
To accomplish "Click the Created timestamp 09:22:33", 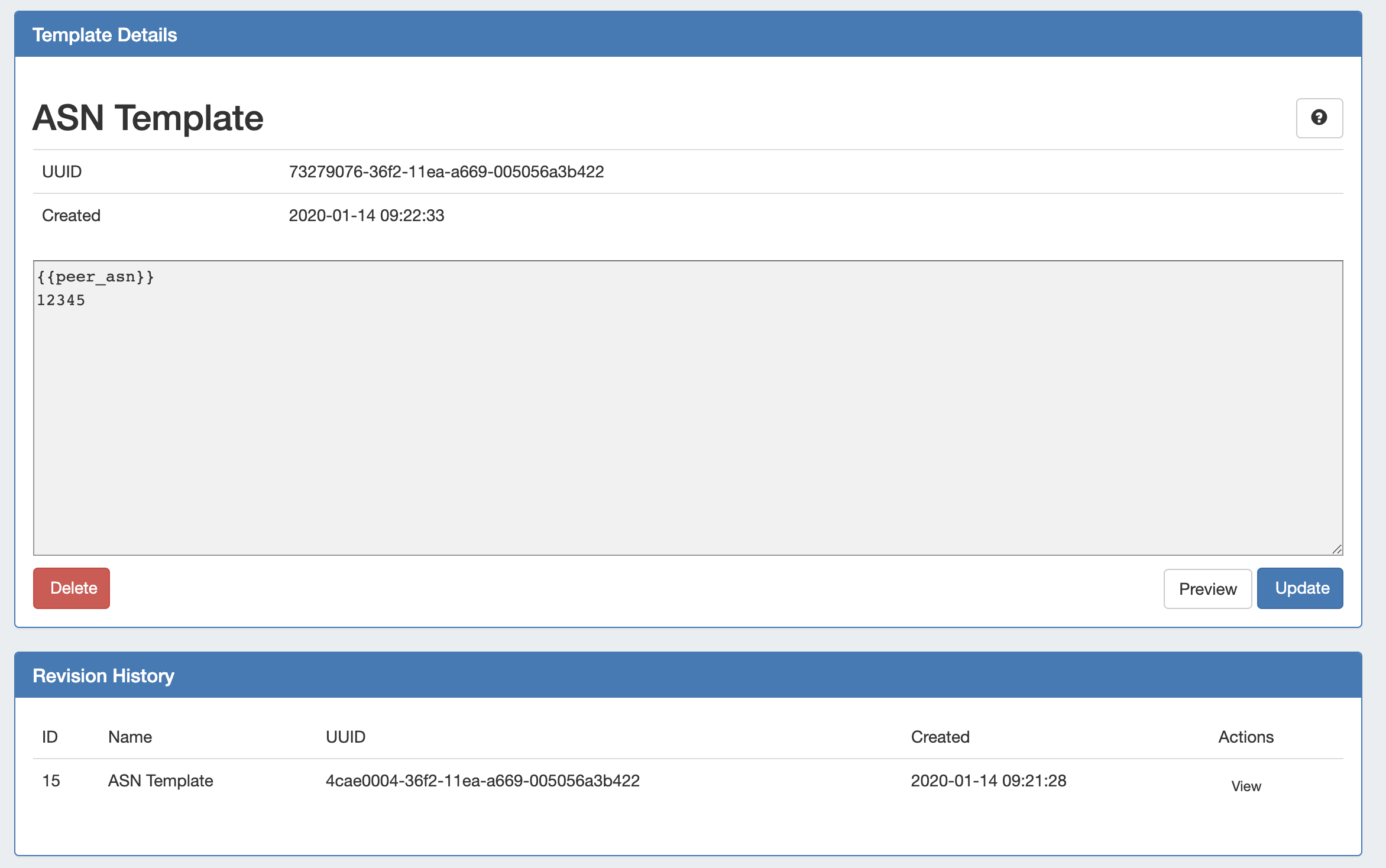I will [x=366, y=215].
